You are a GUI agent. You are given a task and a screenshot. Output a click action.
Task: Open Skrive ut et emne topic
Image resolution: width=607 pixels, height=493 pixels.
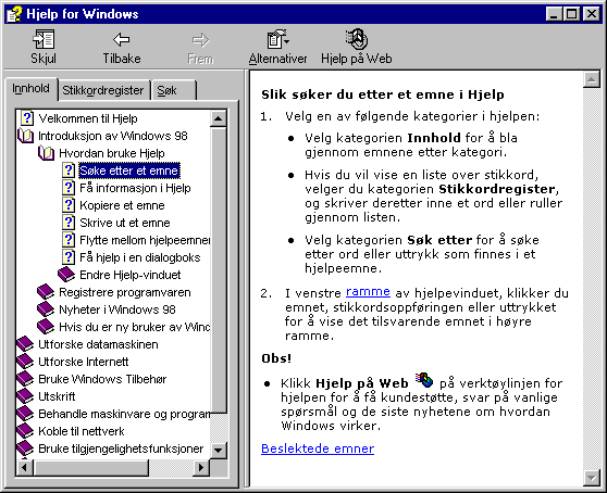click(125, 223)
